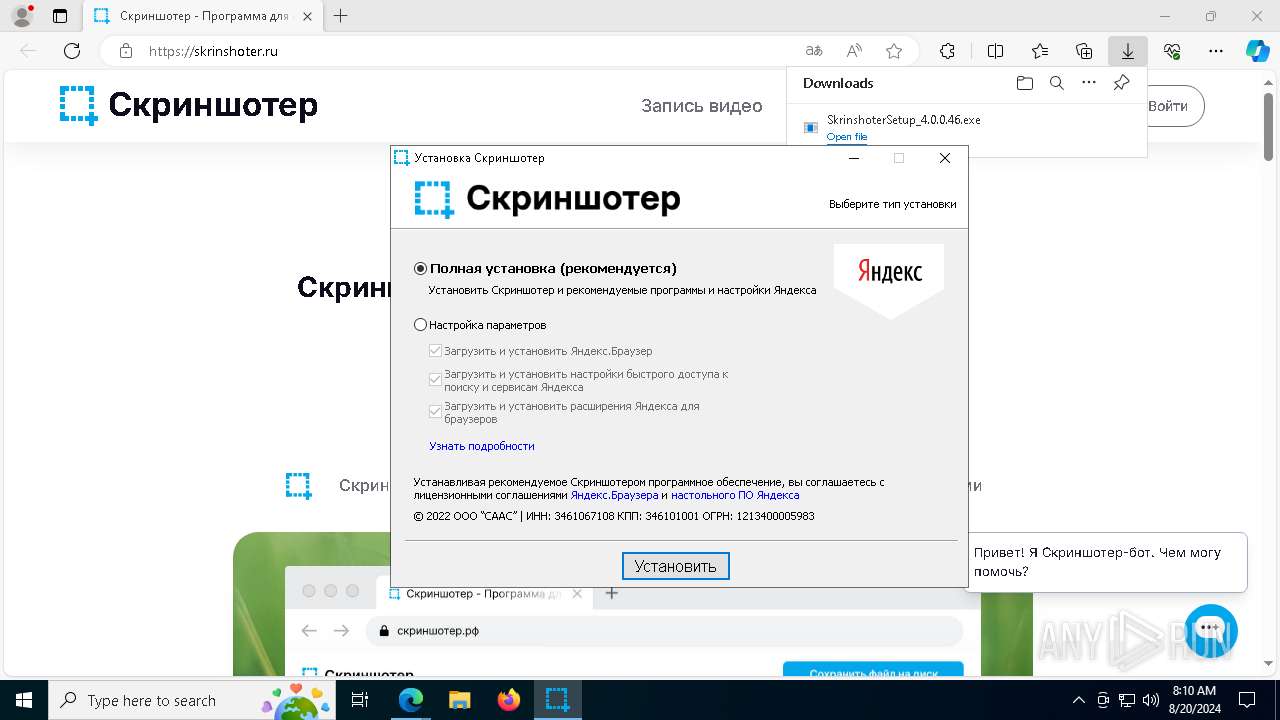Open Task View on taskbar
This screenshot has width=1280, height=720.
pyautogui.click(x=361, y=700)
